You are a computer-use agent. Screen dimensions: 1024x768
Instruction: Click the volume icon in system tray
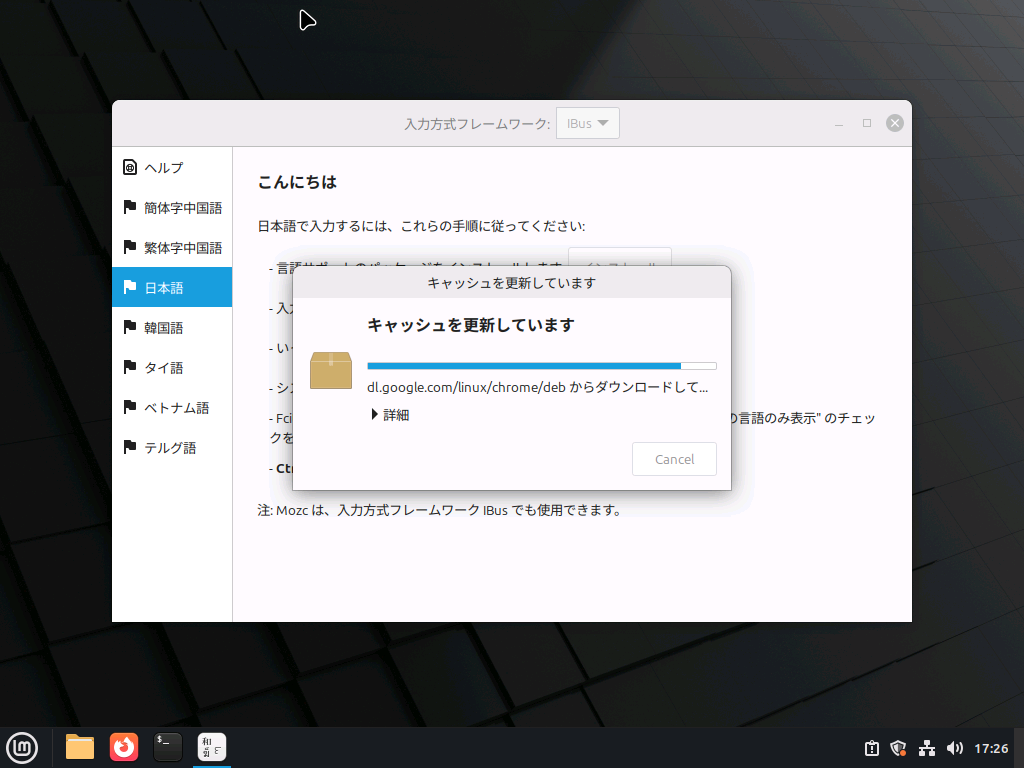(954, 747)
